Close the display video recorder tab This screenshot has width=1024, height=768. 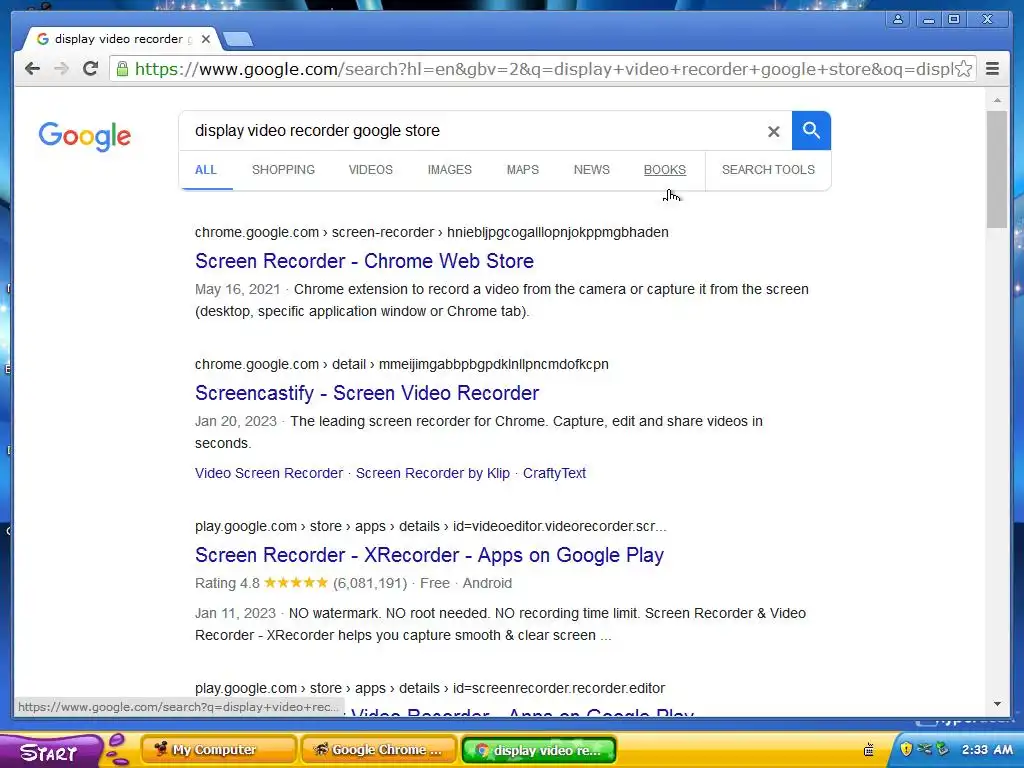206,39
